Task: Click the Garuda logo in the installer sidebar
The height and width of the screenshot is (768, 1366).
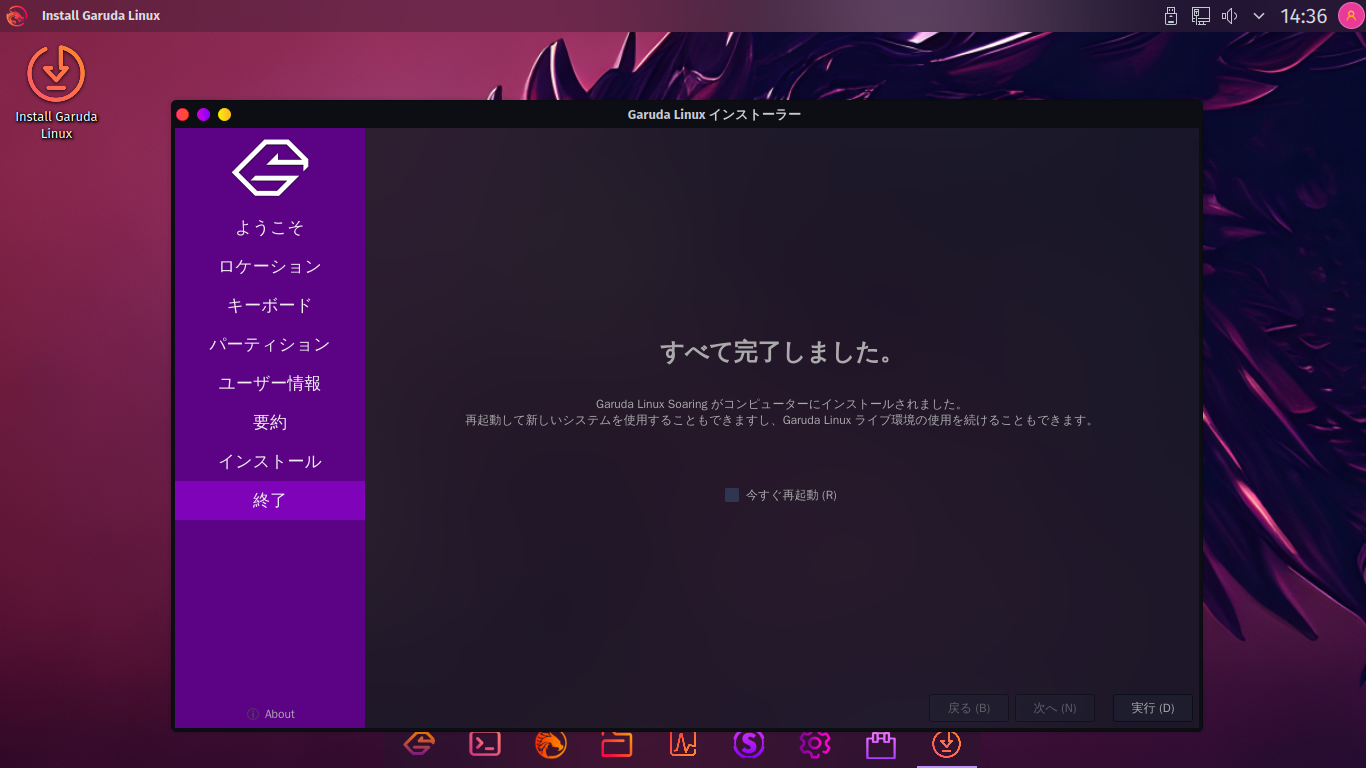Action: (x=270, y=168)
